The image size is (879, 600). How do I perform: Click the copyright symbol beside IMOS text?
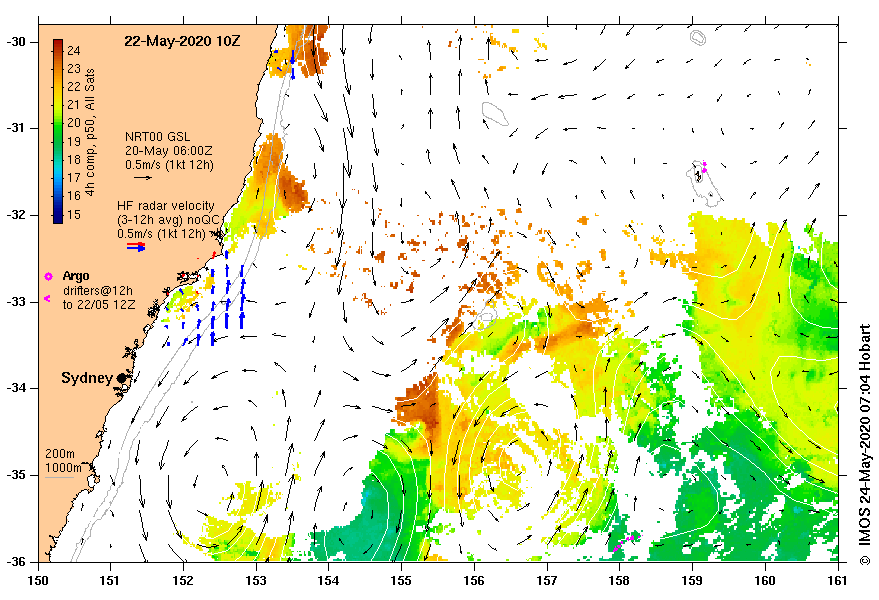pyautogui.click(x=864, y=559)
